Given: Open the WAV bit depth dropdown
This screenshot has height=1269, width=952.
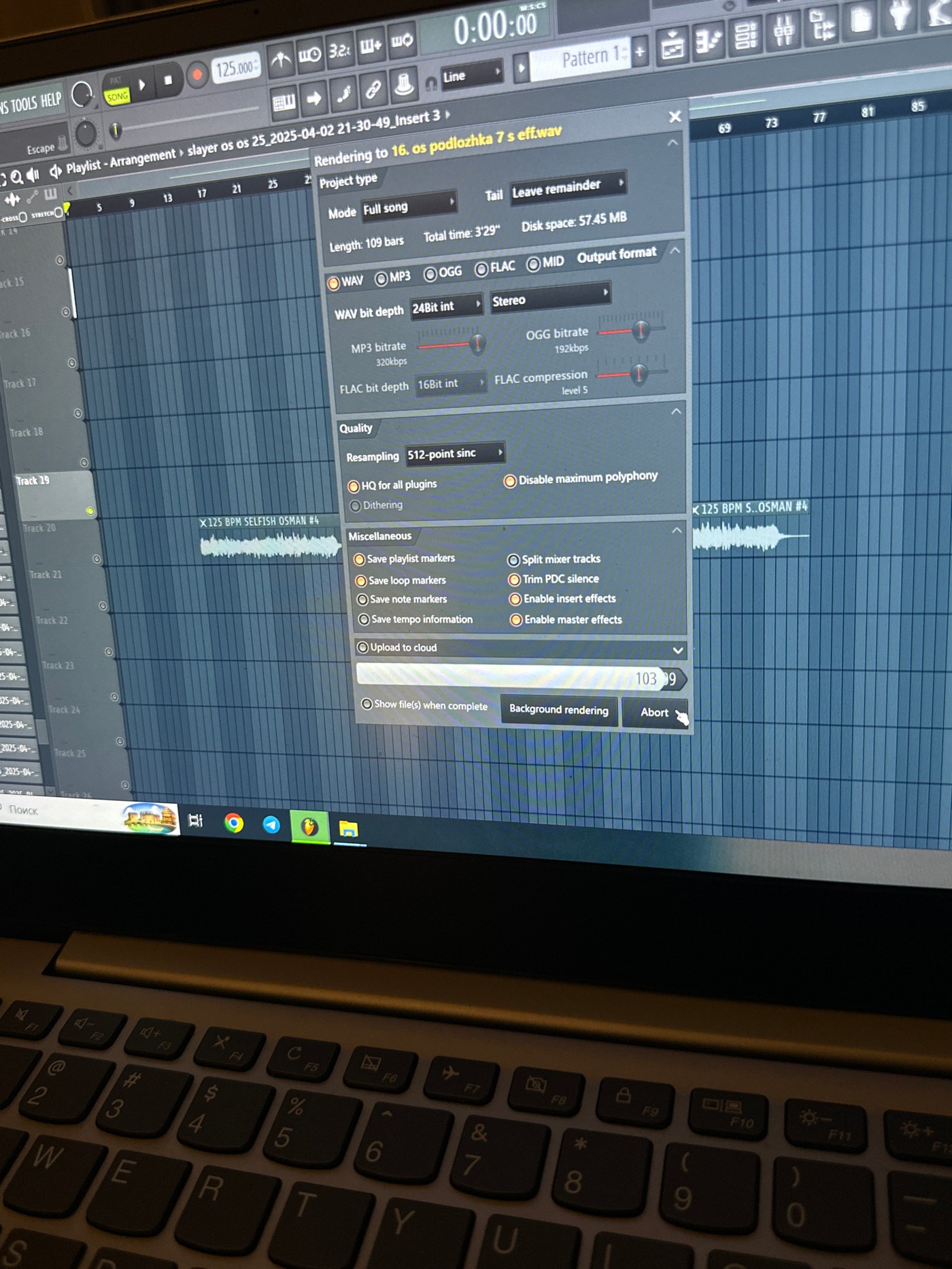Looking at the screenshot, I should click(x=446, y=307).
